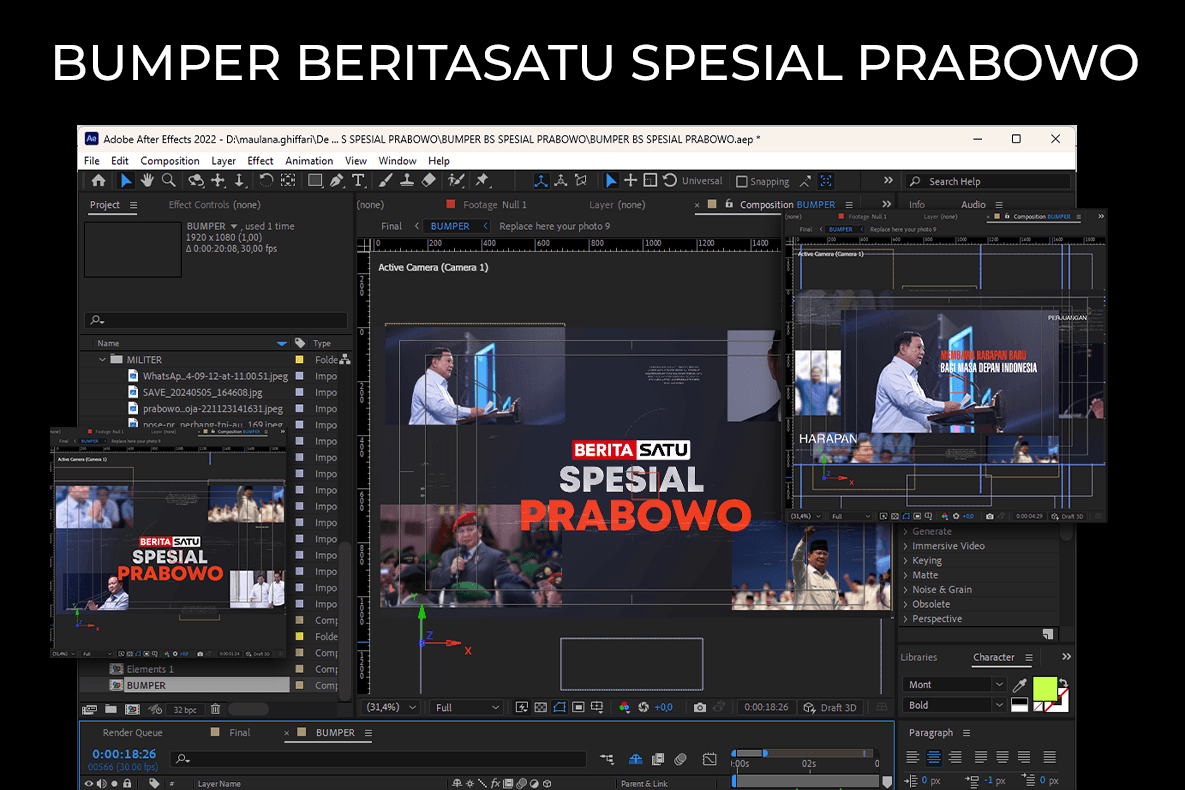Click the Final breadcrumb in viewer
This screenshot has width=1185, height=790.
(391, 226)
